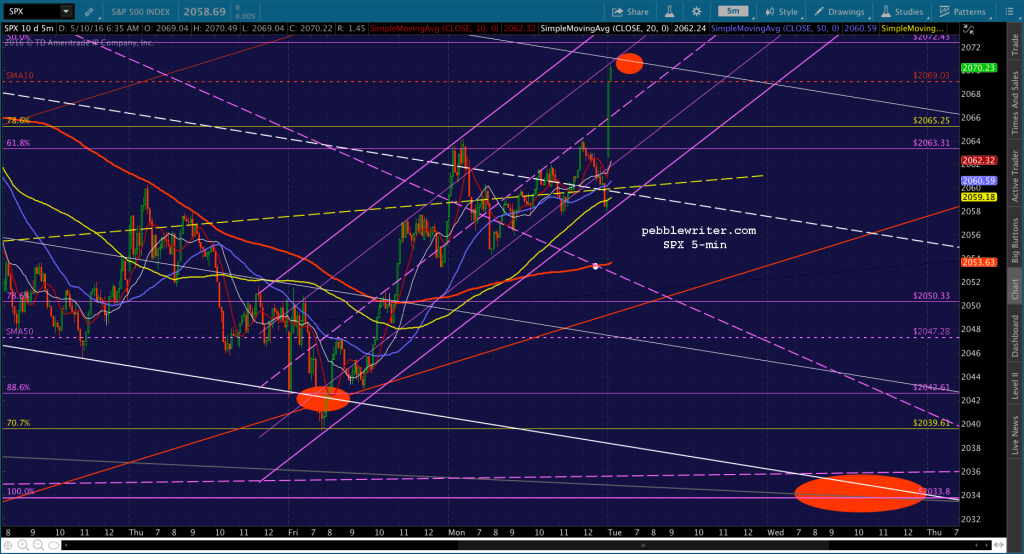1024x554 pixels.
Task: Click the $2039.61 level label
Action: coord(931,423)
